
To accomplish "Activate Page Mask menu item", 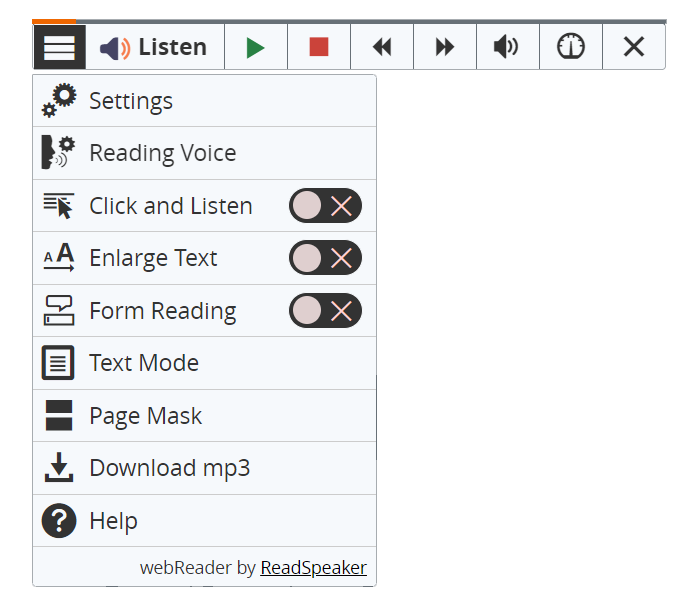I will 204,416.
